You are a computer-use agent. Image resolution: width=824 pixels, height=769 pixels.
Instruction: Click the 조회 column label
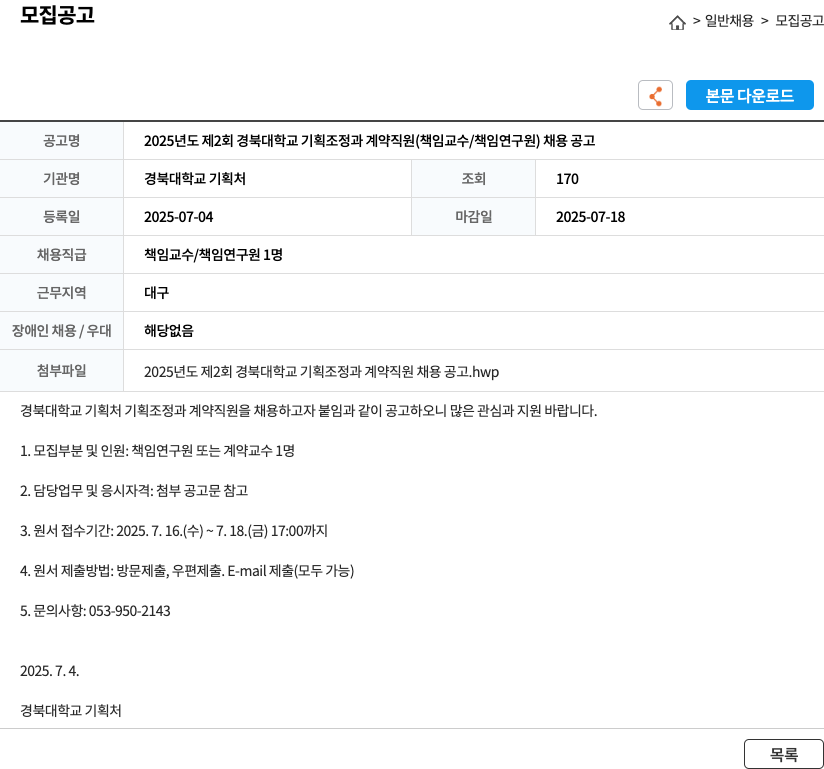[473, 179]
